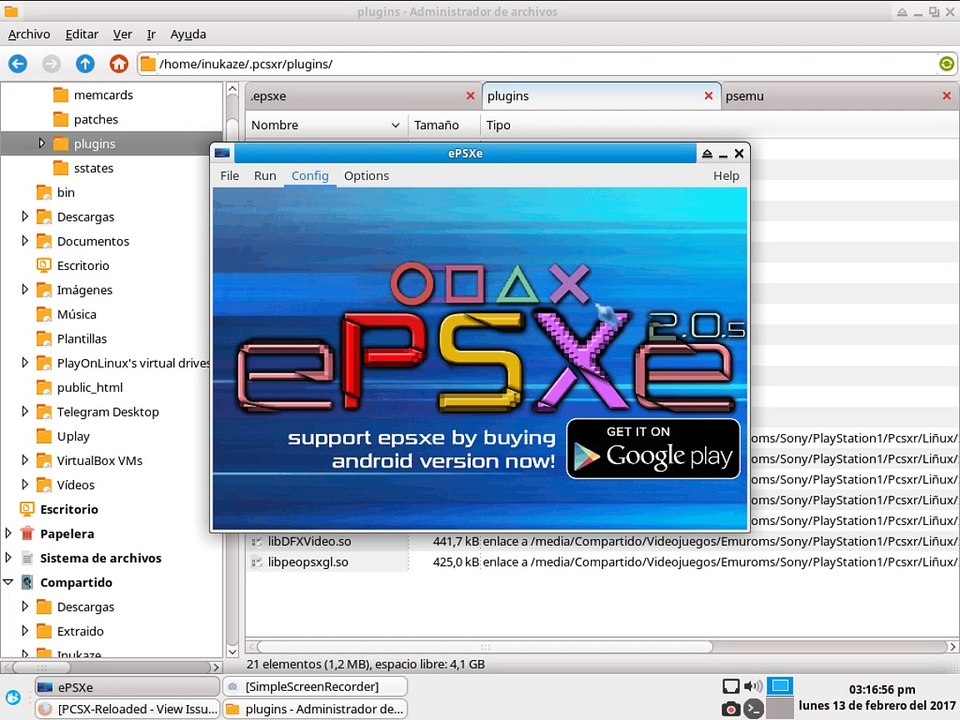
Task: Select the Papelera trash entry
Action: 67,534
